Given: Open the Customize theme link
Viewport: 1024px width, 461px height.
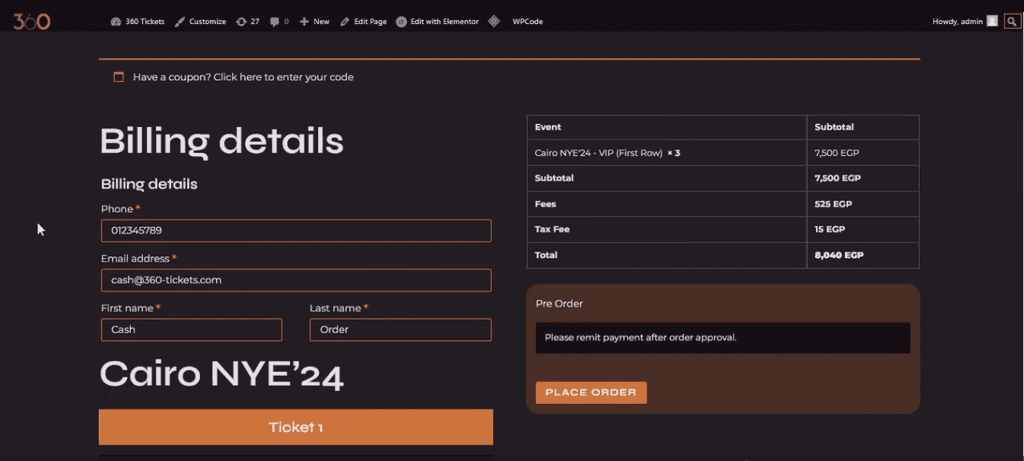Looking at the screenshot, I should (x=200, y=22).
